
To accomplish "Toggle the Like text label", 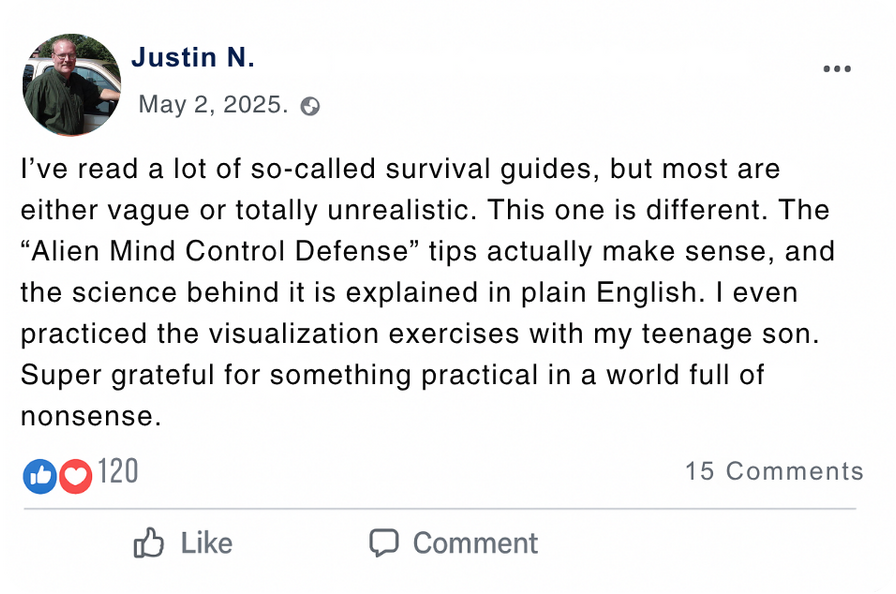I will point(206,543).
